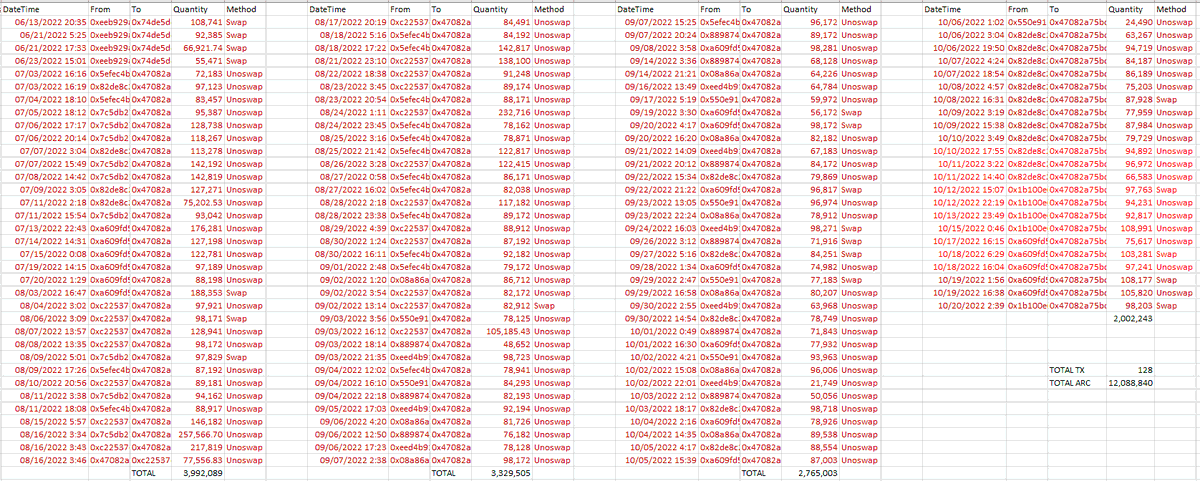Select date cell 07/20/2022 1:29
Screen dimensions: 1200x481
click(52, 281)
